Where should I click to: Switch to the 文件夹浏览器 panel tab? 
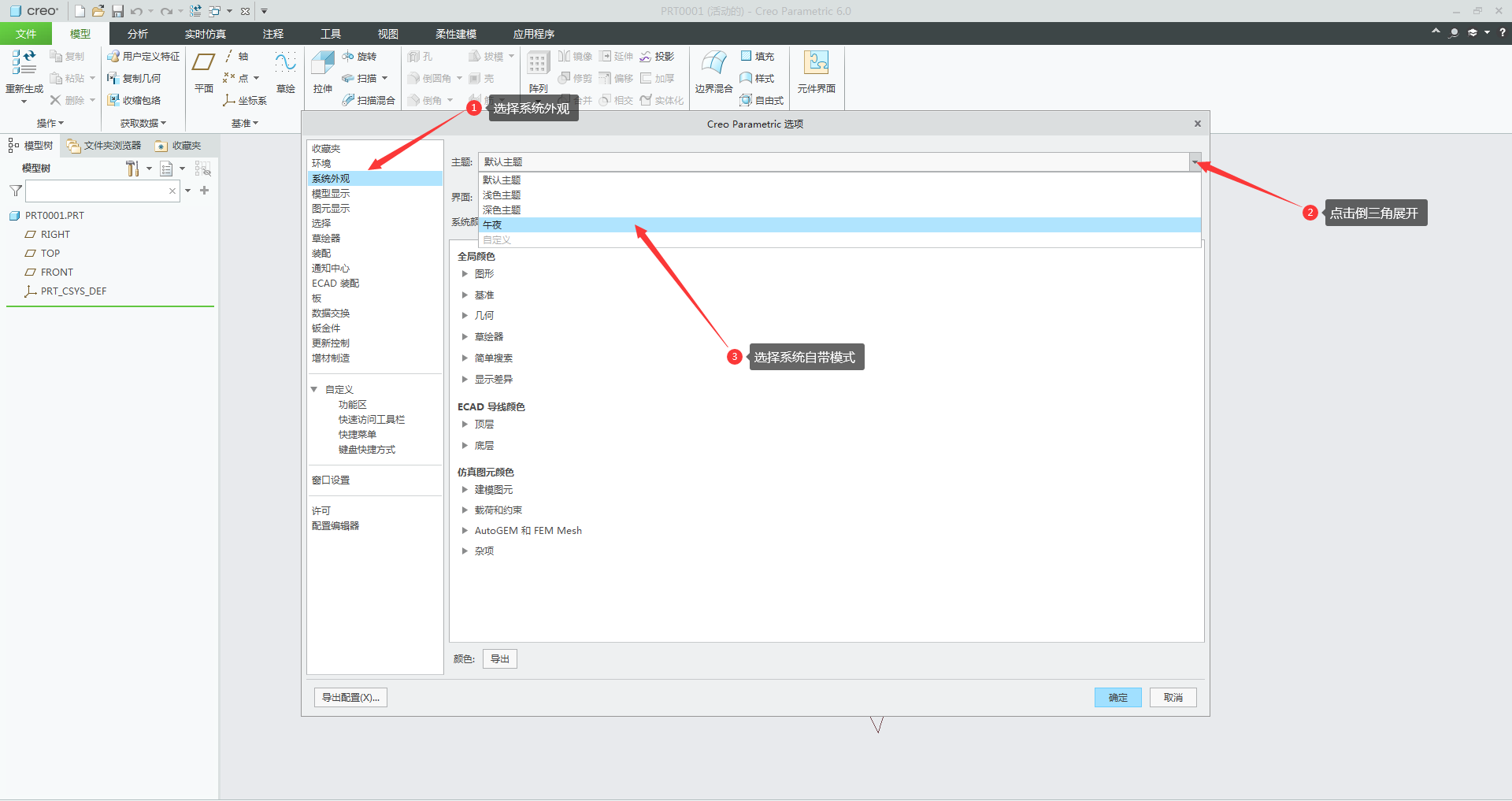coord(104,146)
